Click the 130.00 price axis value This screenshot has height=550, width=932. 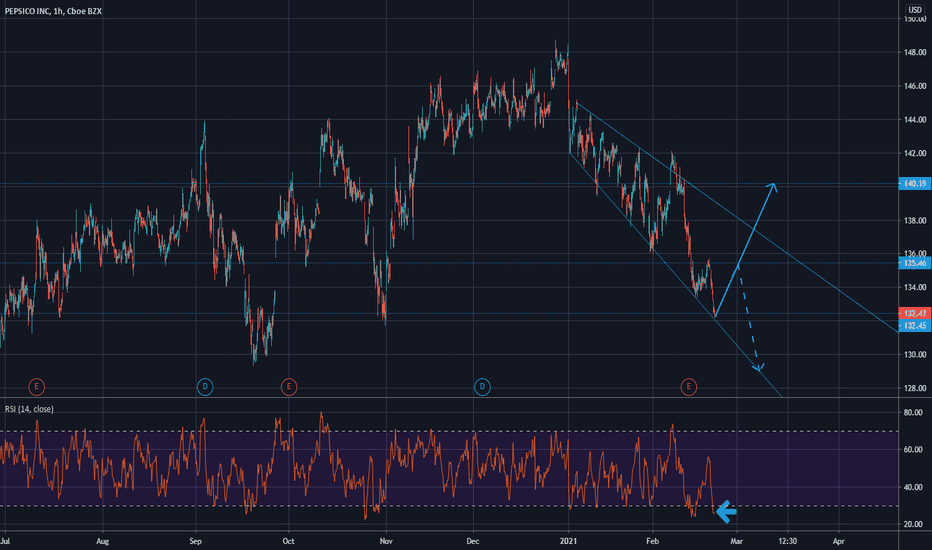coord(915,355)
